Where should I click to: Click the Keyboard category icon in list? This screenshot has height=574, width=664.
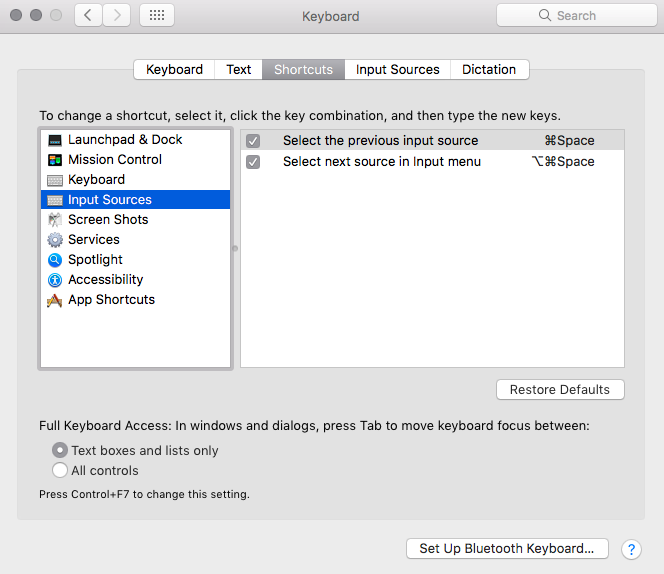(x=55, y=180)
